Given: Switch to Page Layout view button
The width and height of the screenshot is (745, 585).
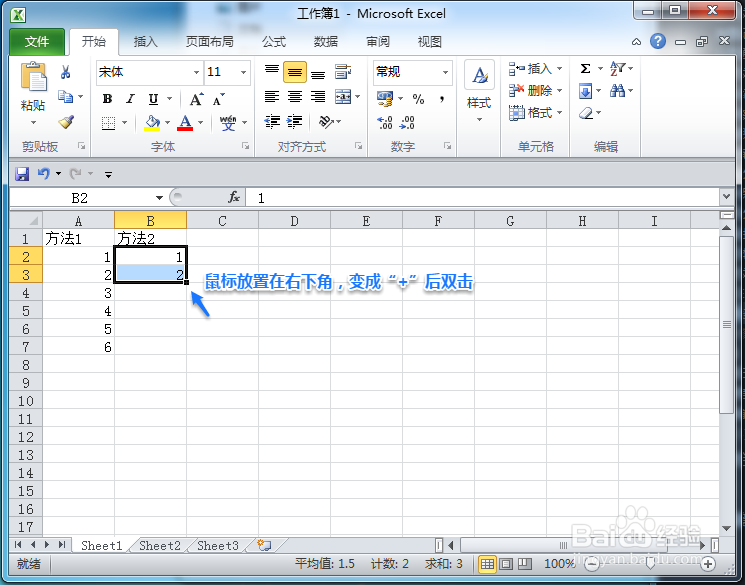Looking at the screenshot, I should pyautogui.click(x=506, y=564).
